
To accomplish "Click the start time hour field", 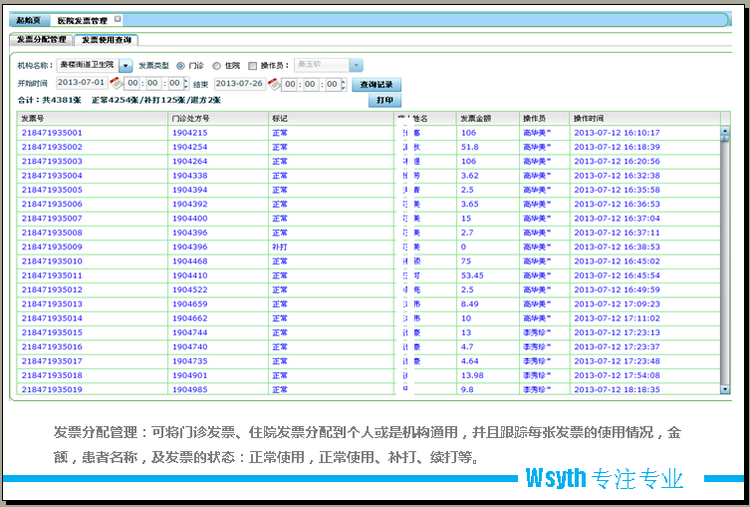I will click(132, 83).
